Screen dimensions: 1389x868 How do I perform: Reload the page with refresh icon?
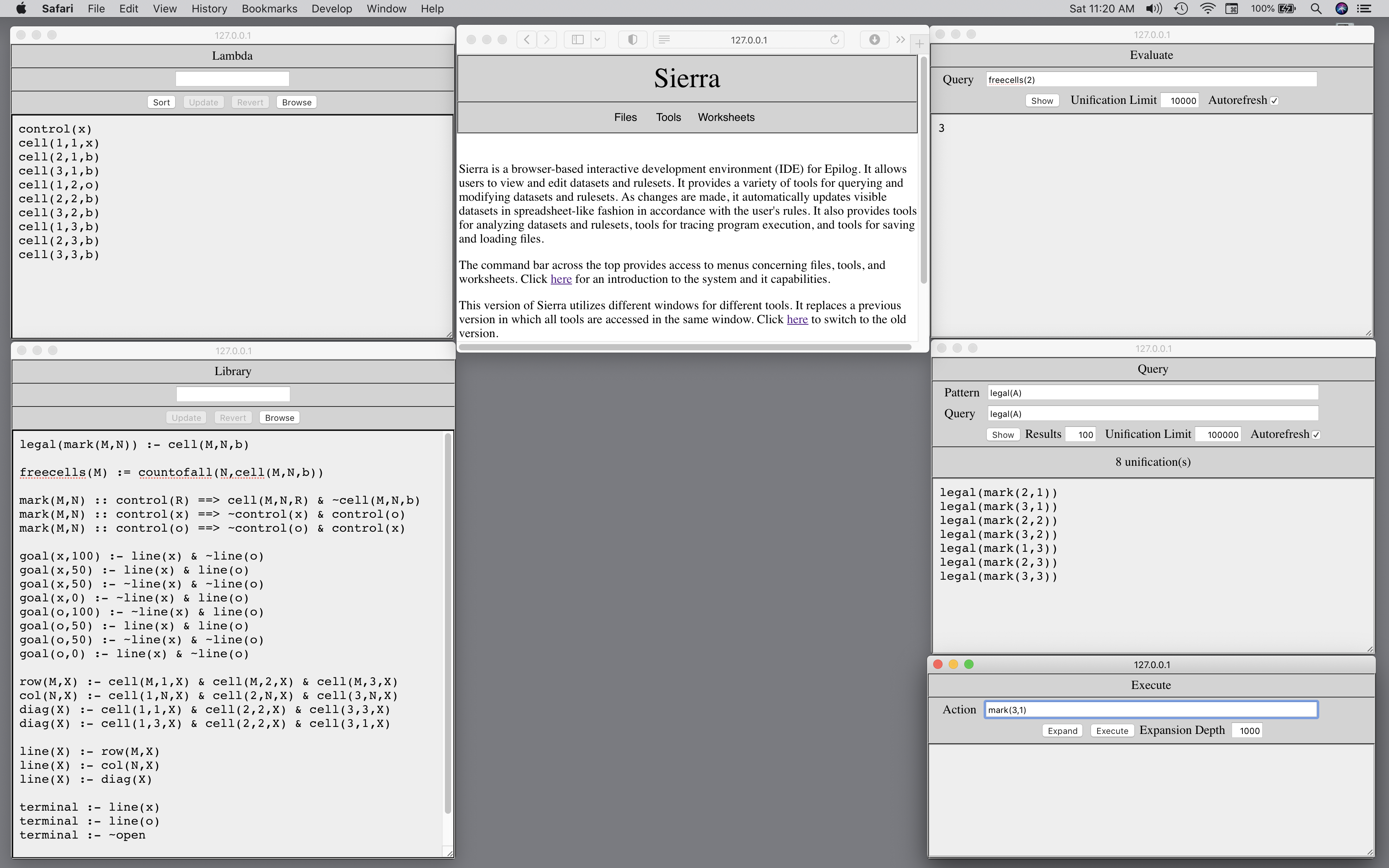[x=834, y=40]
